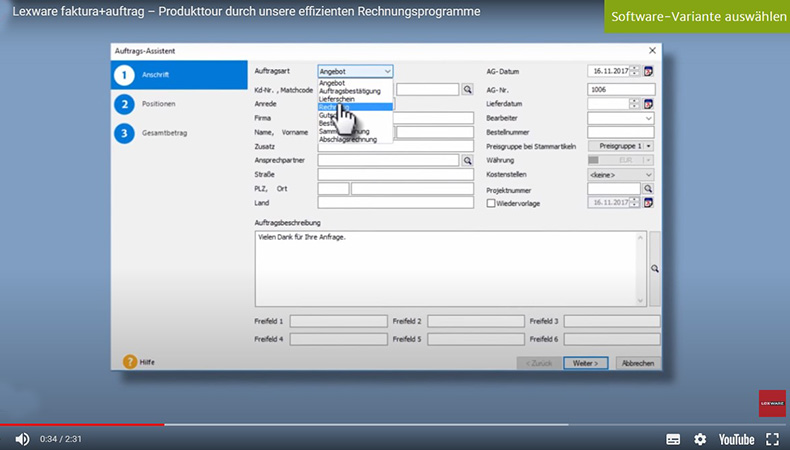Image resolution: width=790 pixels, height=450 pixels.
Task: Click the orange Hilfe question mark icon
Action: tap(130, 362)
